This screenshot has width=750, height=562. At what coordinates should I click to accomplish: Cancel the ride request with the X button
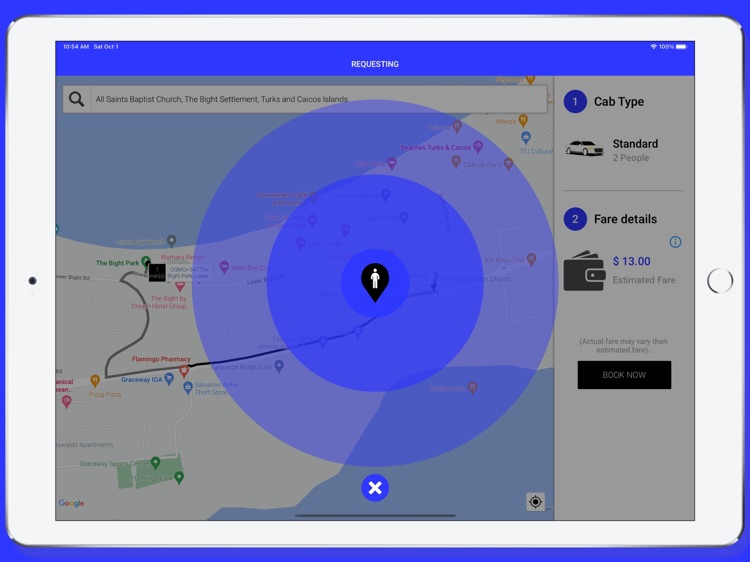375,488
